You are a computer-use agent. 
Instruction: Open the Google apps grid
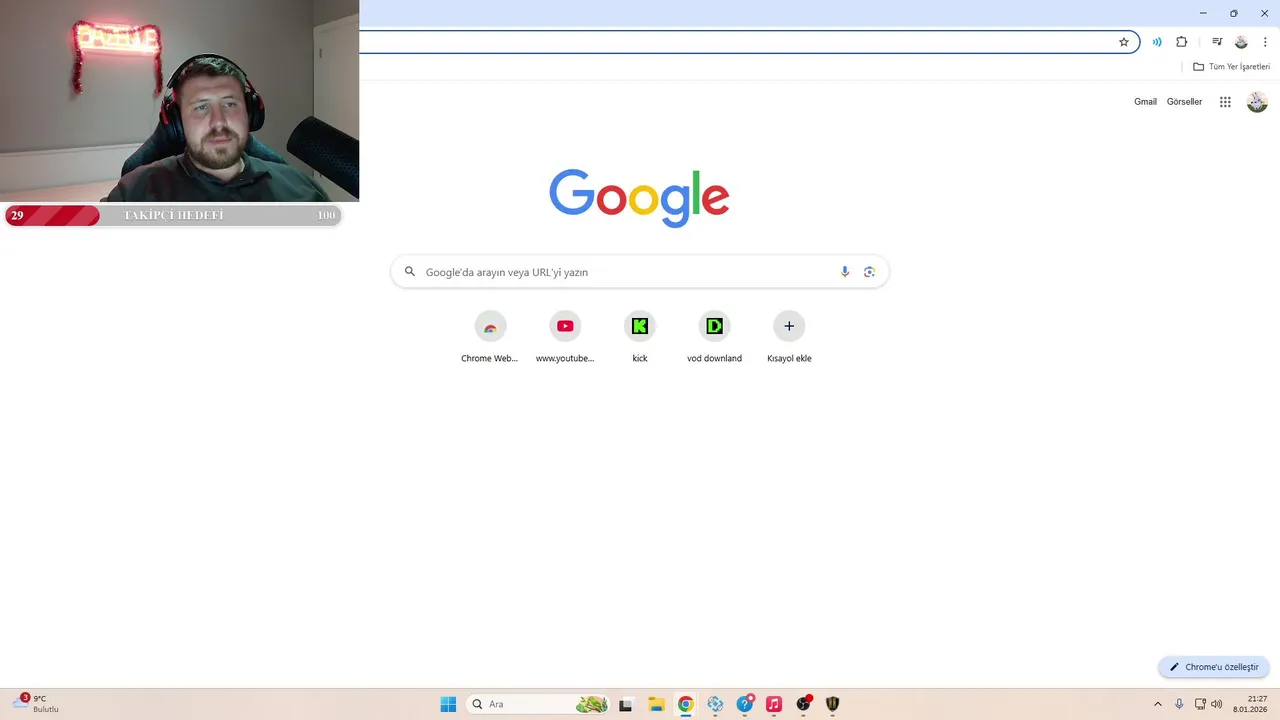pyautogui.click(x=1225, y=102)
